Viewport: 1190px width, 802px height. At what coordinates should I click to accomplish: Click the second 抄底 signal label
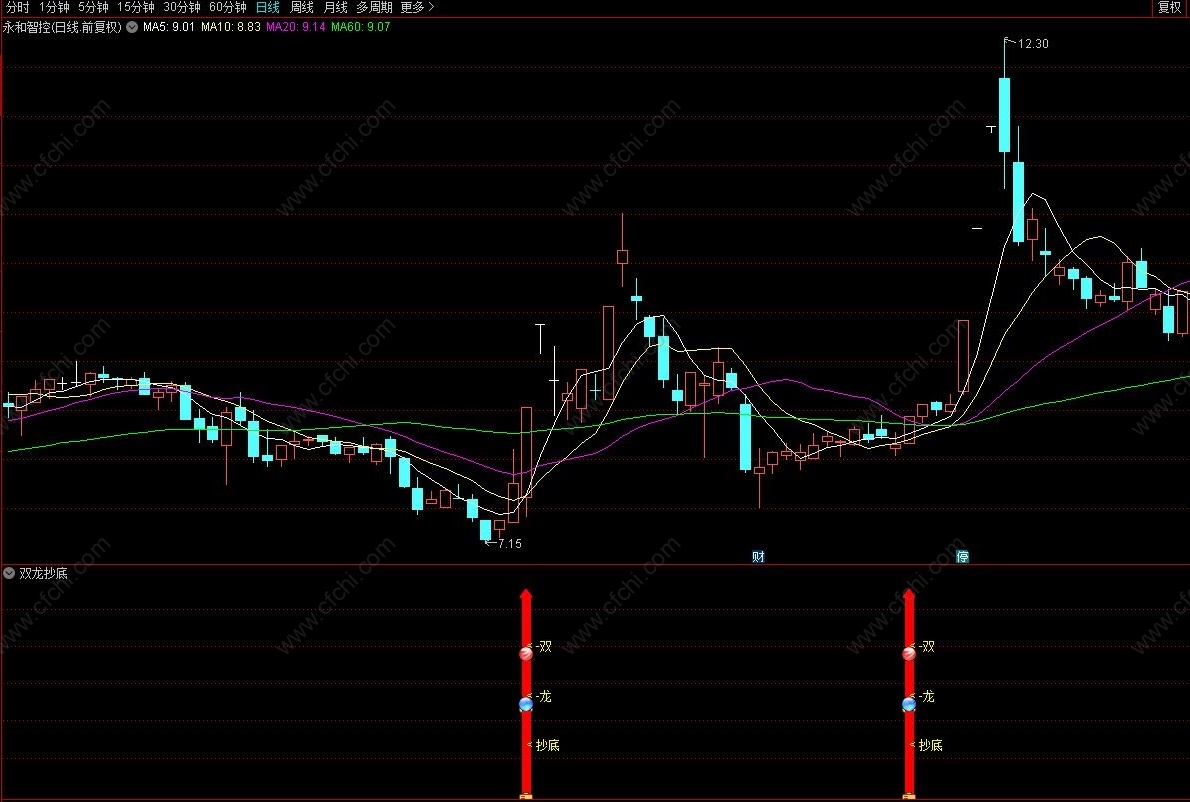pyautogui.click(x=930, y=745)
